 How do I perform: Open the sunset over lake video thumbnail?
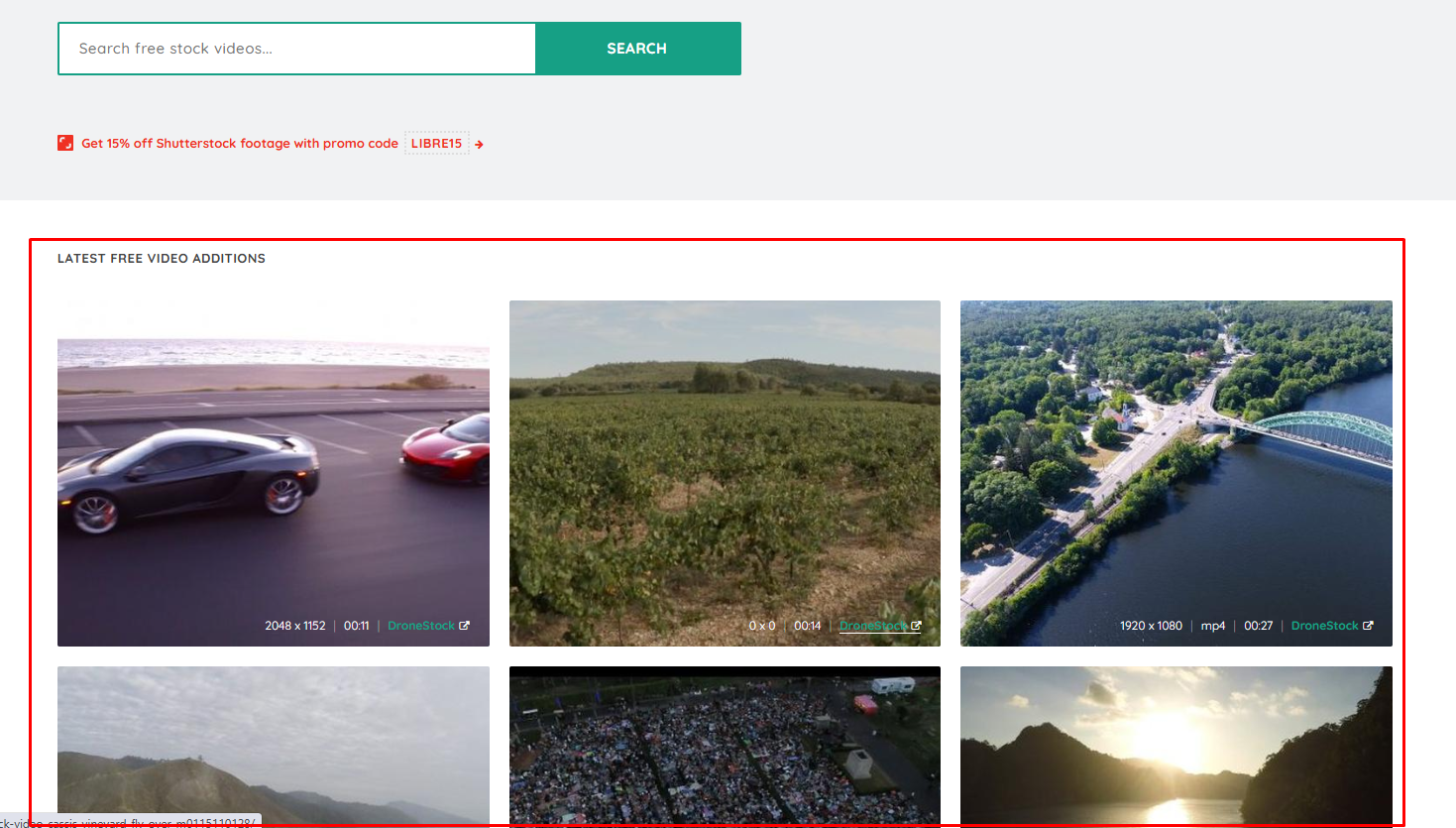point(1176,744)
